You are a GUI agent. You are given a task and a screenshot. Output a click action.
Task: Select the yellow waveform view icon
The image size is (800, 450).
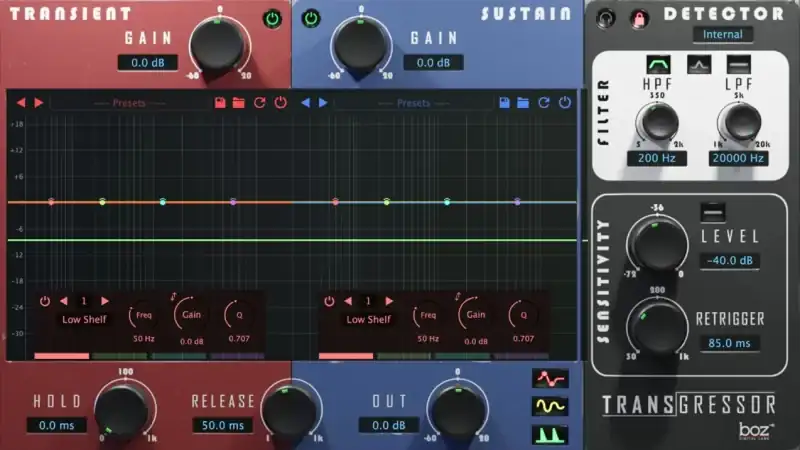coord(549,407)
